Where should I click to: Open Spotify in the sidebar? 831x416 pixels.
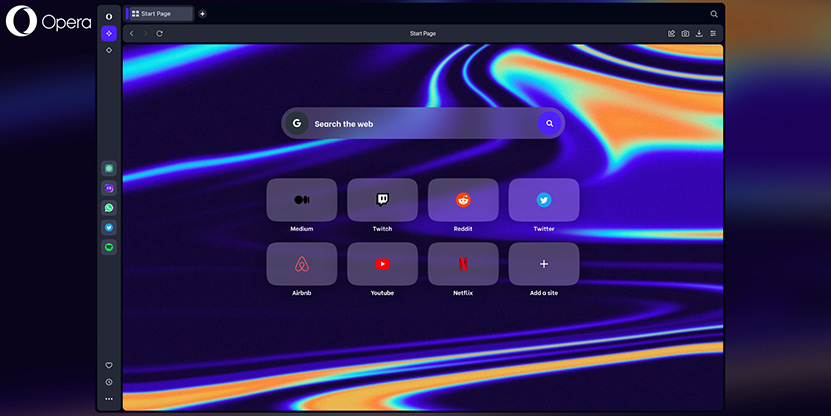point(109,247)
